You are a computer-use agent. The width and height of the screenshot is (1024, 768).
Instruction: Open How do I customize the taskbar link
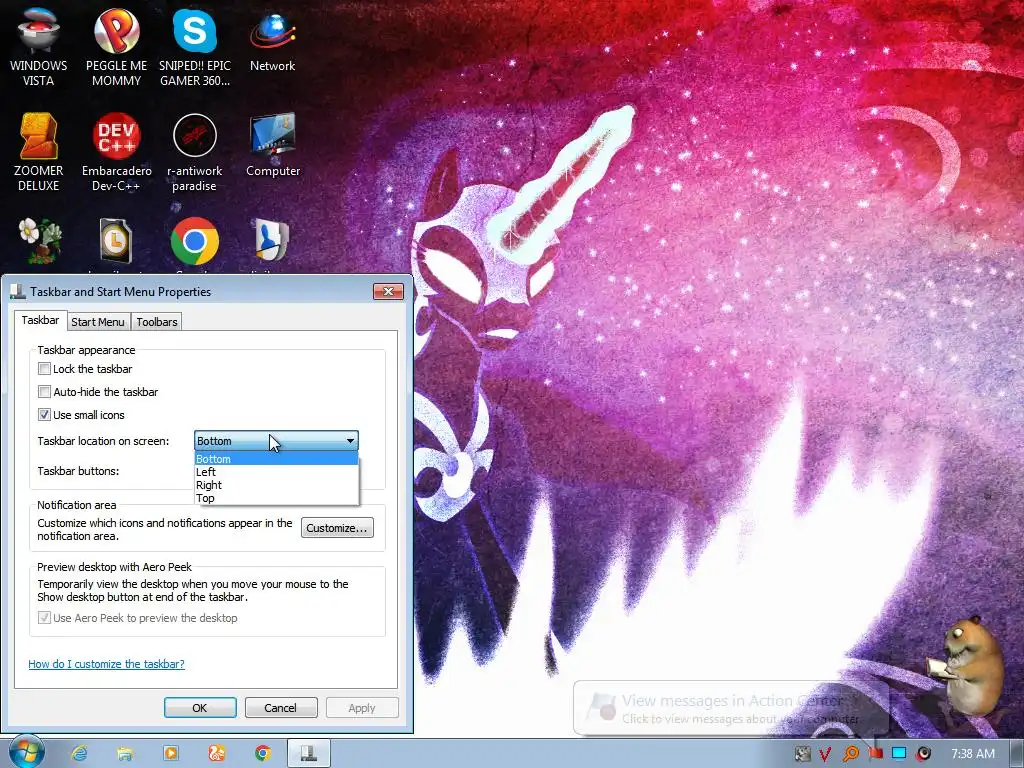point(106,664)
